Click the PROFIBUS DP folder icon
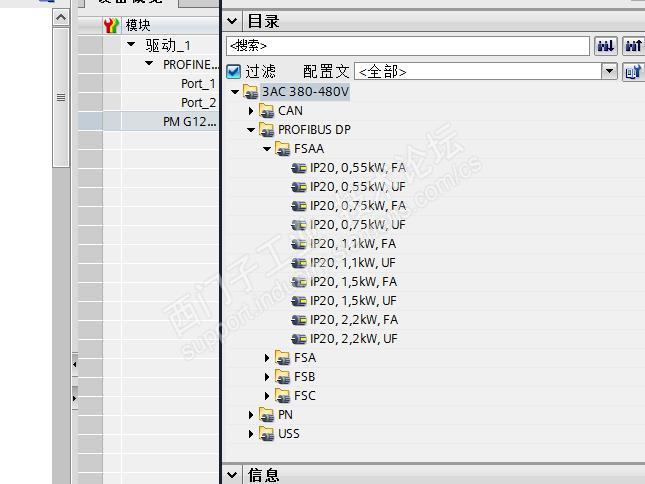This screenshot has width=645, height=484. (267, 130)
